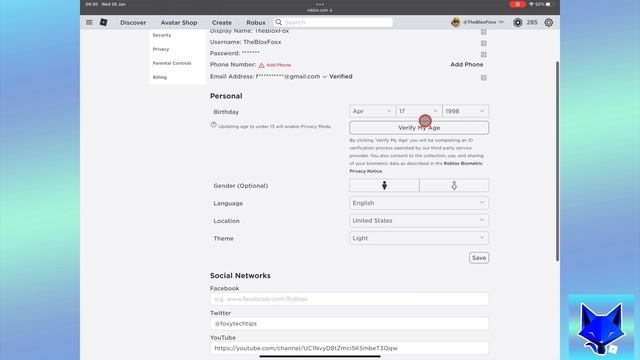Click the blue fox logo thumbnail
Viewport: 640px width, 360px height.
[601, 327]
